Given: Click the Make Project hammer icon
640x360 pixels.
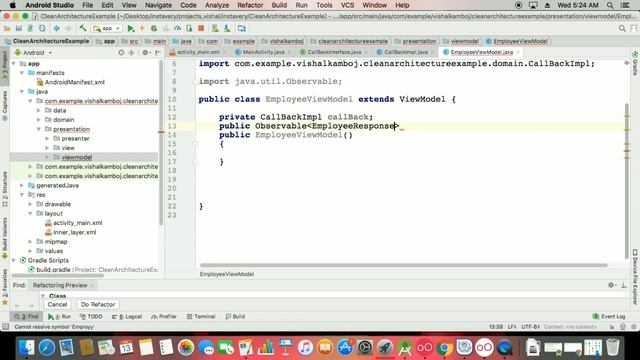Looking at the screenshot, I should pos(83,29).
